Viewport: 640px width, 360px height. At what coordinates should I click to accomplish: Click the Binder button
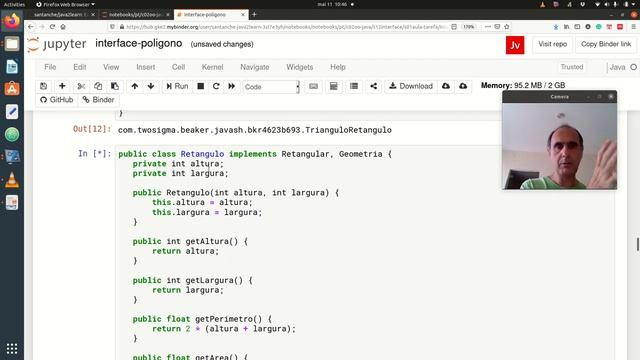[98, 100]
